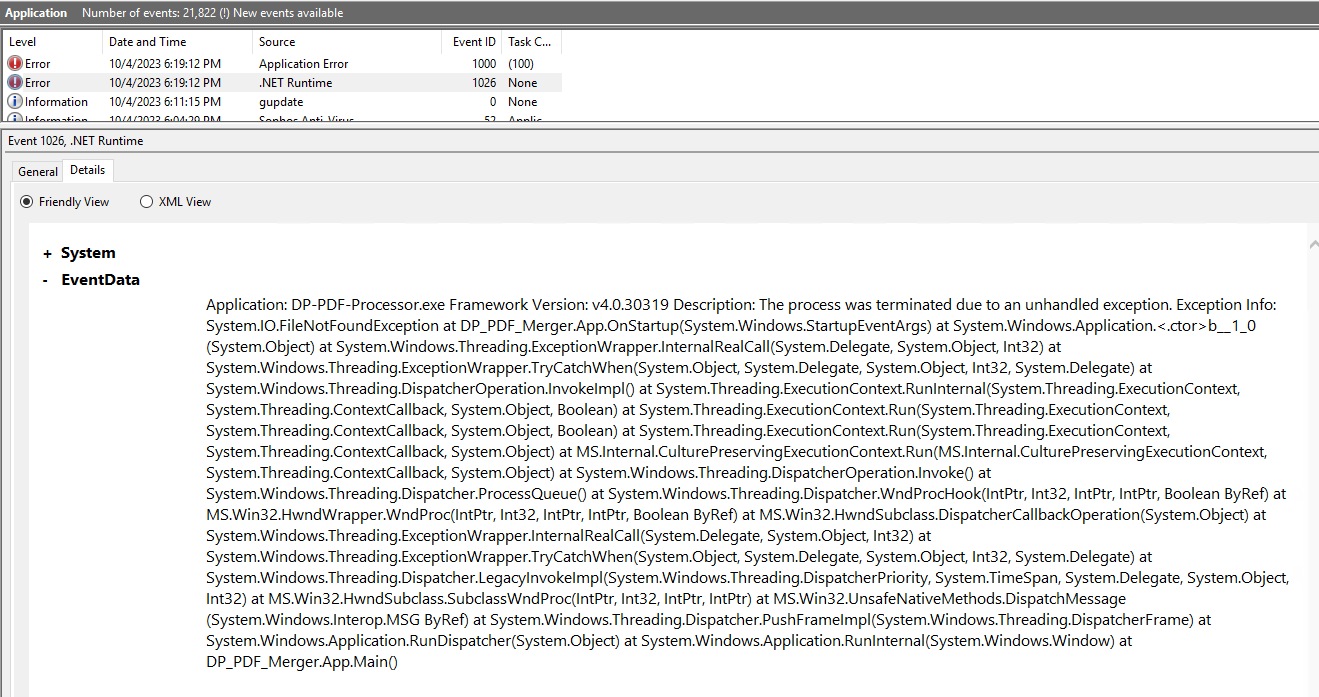Click the Task C... column header
This screenshot has height=697, width=1319.
(x=532, y=42)
